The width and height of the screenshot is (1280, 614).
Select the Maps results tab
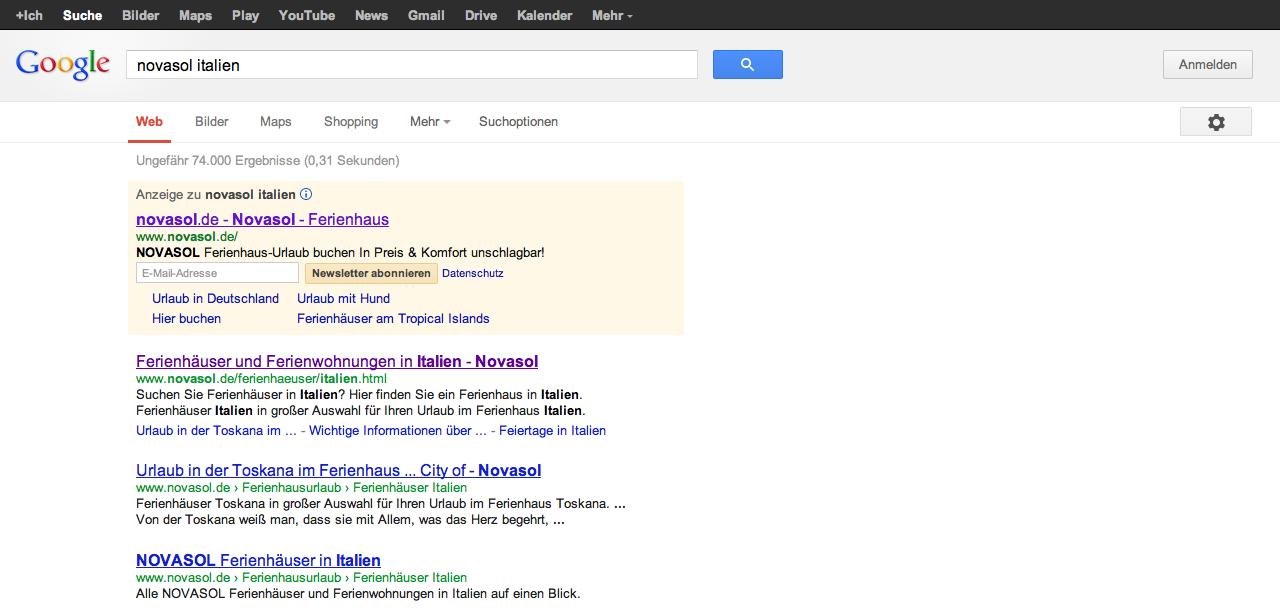point(276,122)
